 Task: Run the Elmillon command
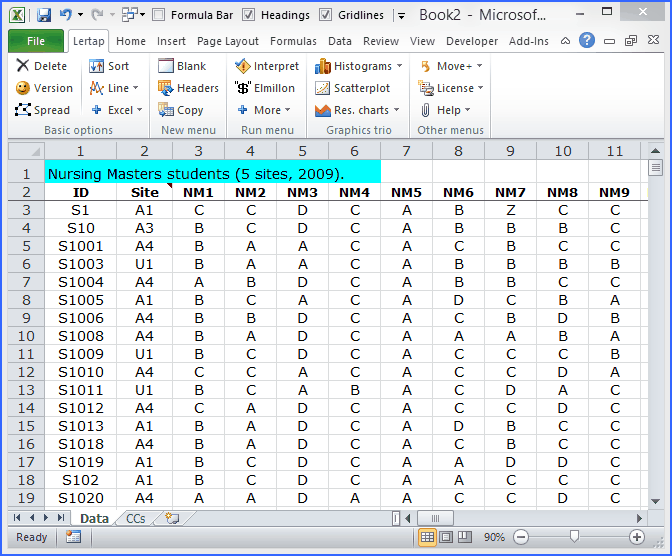pos(243,88)
